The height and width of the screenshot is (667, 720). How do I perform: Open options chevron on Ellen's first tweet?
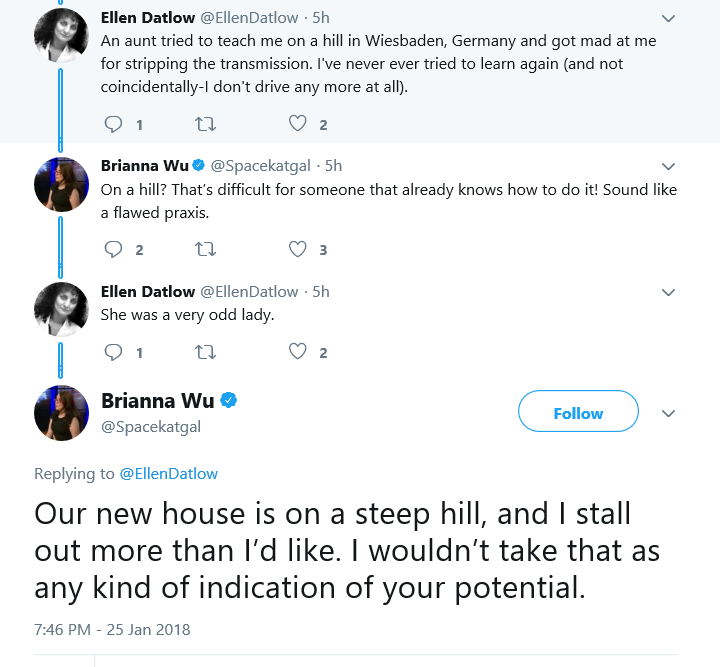point(668,18)
